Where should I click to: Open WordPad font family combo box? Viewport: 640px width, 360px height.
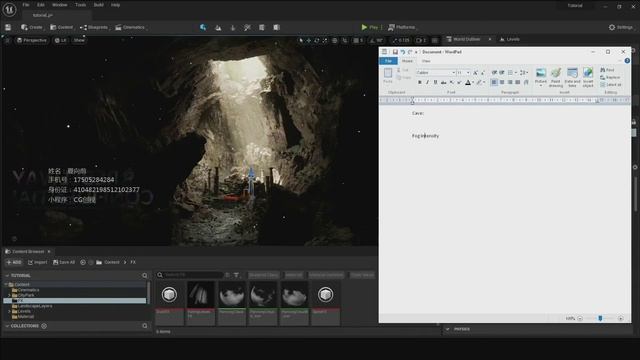pyautogui.click(x=436, y=73)
